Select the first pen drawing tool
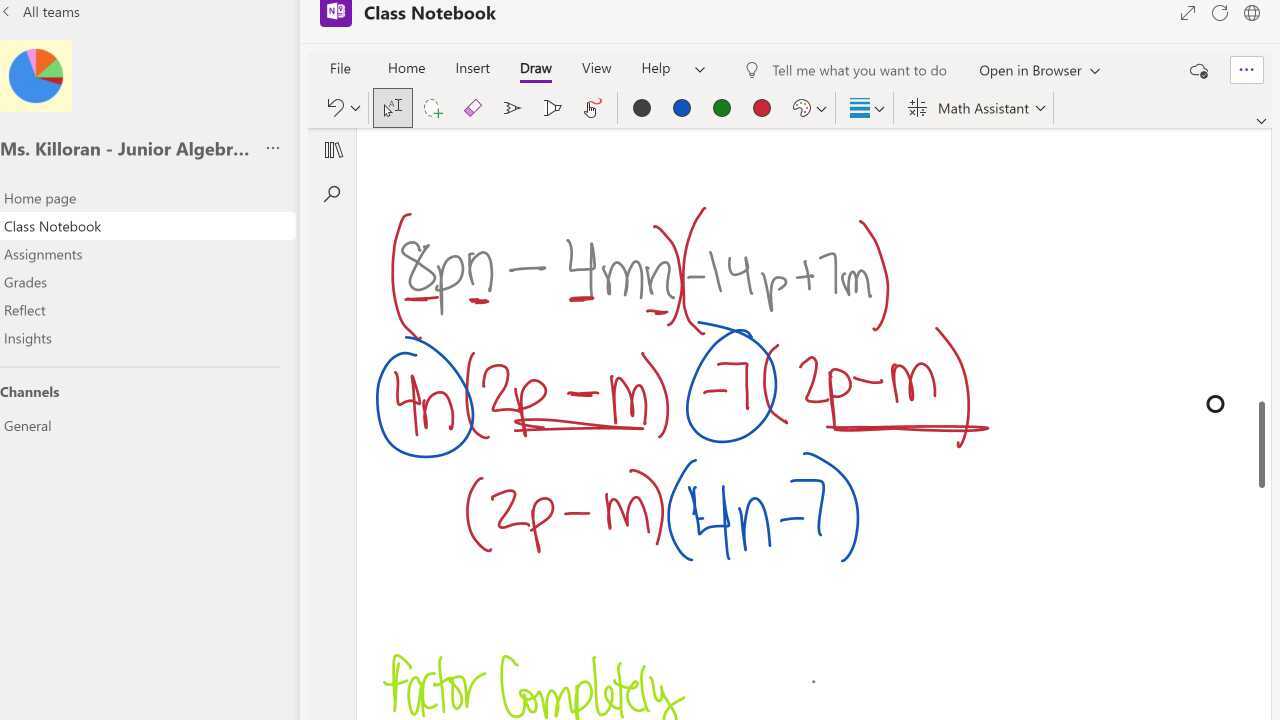 pos(512,107)
